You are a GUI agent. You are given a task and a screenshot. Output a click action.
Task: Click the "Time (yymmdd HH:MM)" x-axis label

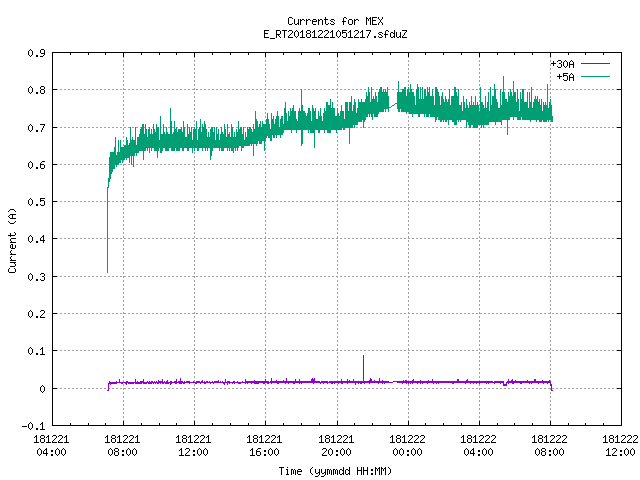[x=335, y=471]
